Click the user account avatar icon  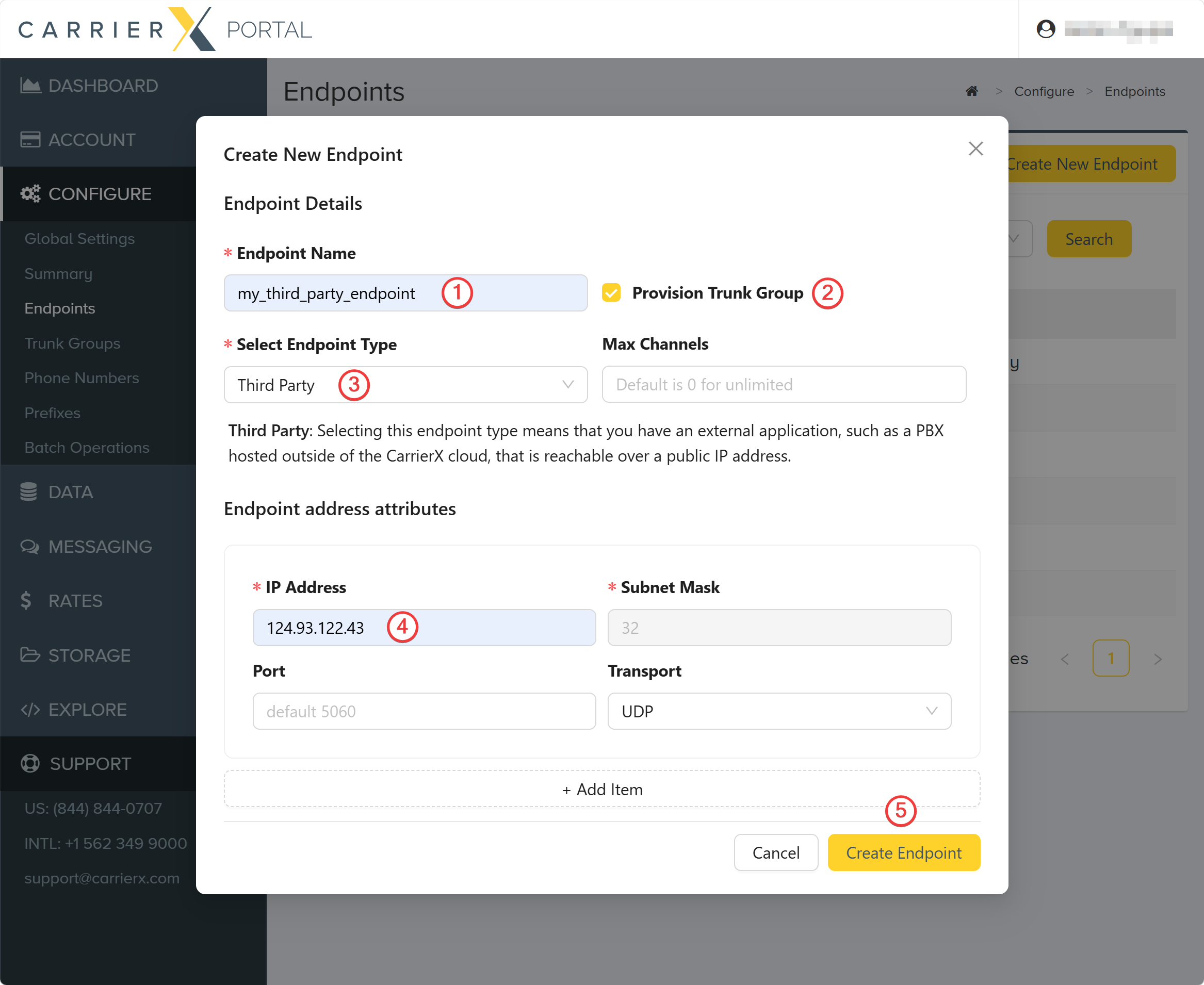[x=1046, y=29]
